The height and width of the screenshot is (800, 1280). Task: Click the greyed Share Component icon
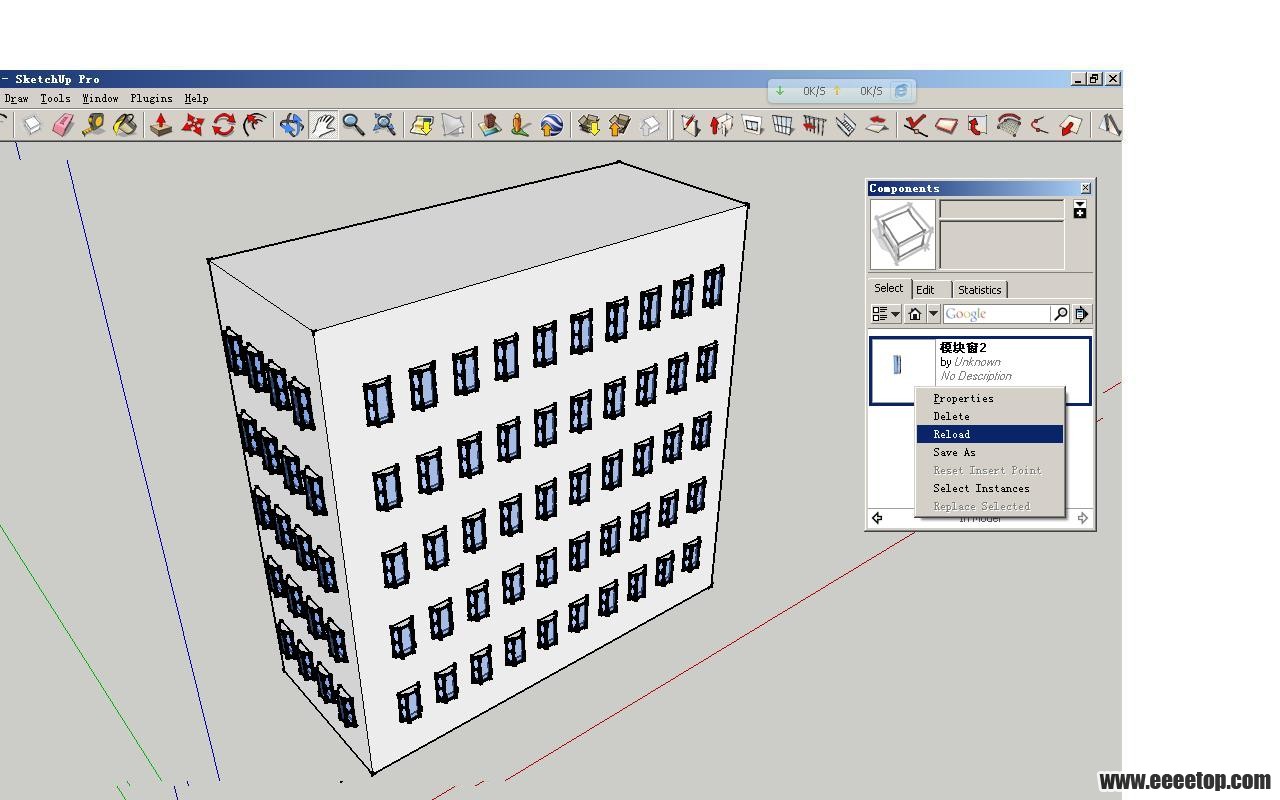[x=651, y=125]
